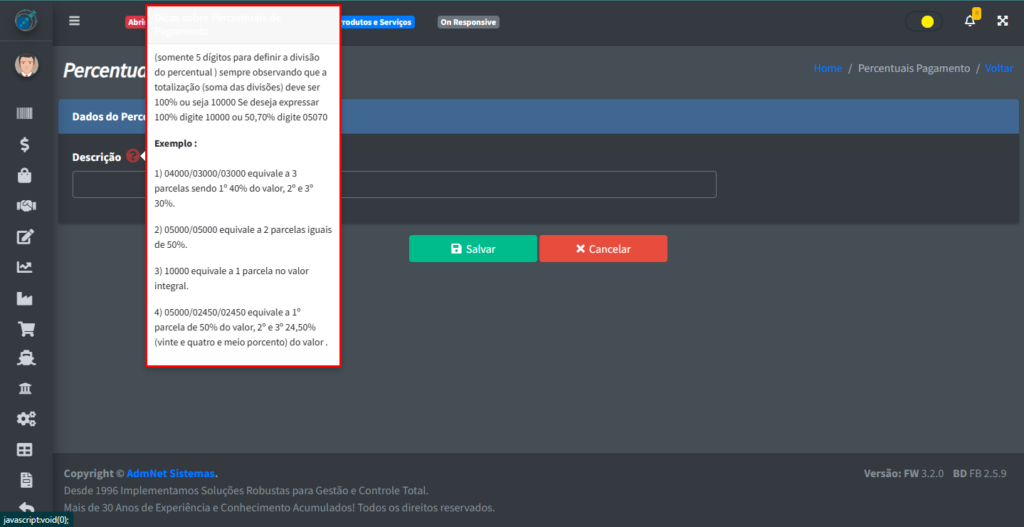Click the Cancelar button

coord(602,249)
